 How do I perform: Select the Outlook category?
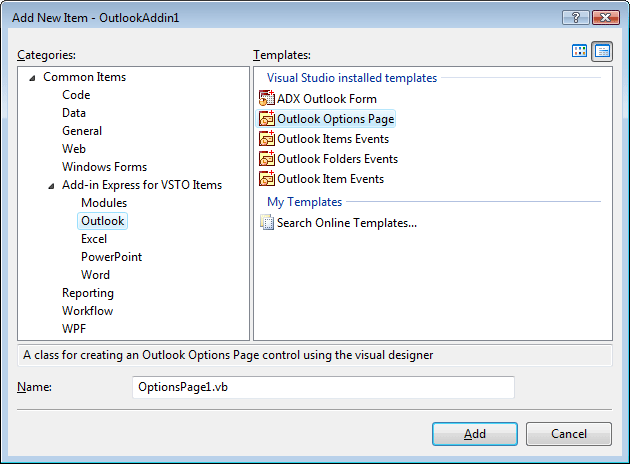tap(102, 221)
